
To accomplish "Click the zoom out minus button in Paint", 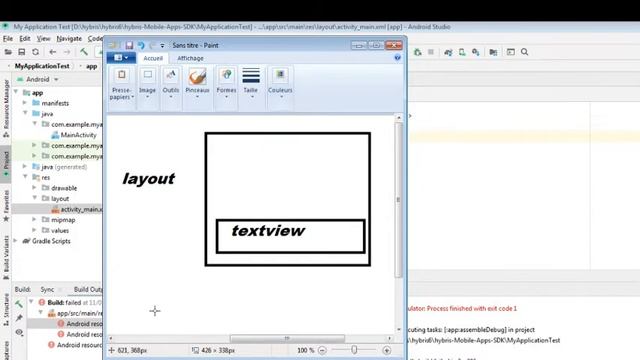I will (x=322, y=350).
